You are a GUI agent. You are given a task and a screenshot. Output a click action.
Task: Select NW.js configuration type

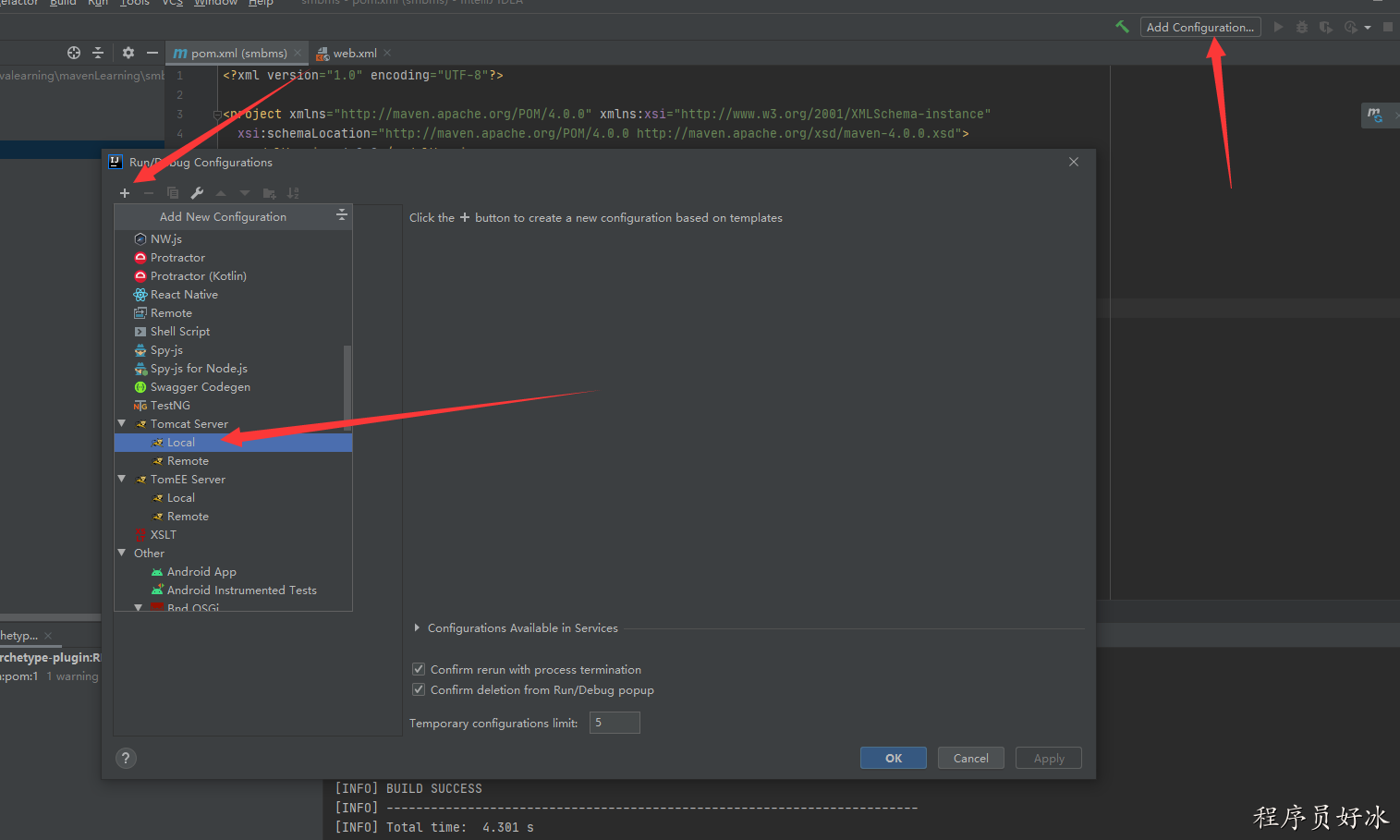233,238
